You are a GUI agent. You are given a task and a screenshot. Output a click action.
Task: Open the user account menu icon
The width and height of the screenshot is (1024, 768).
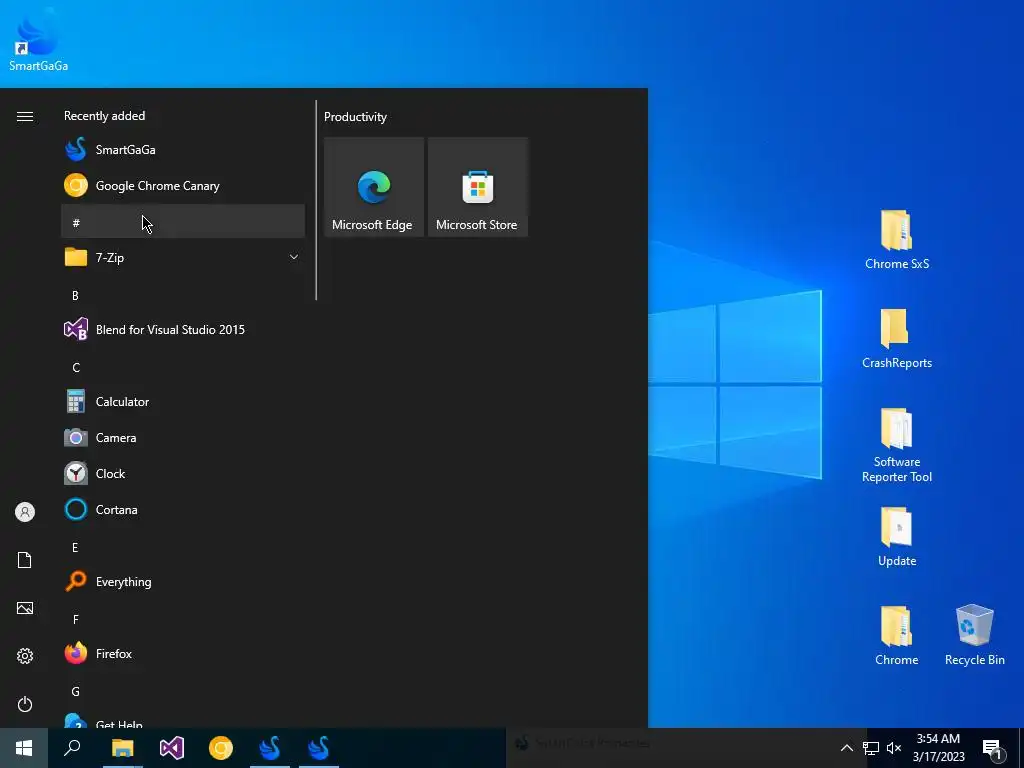point(25,512)
